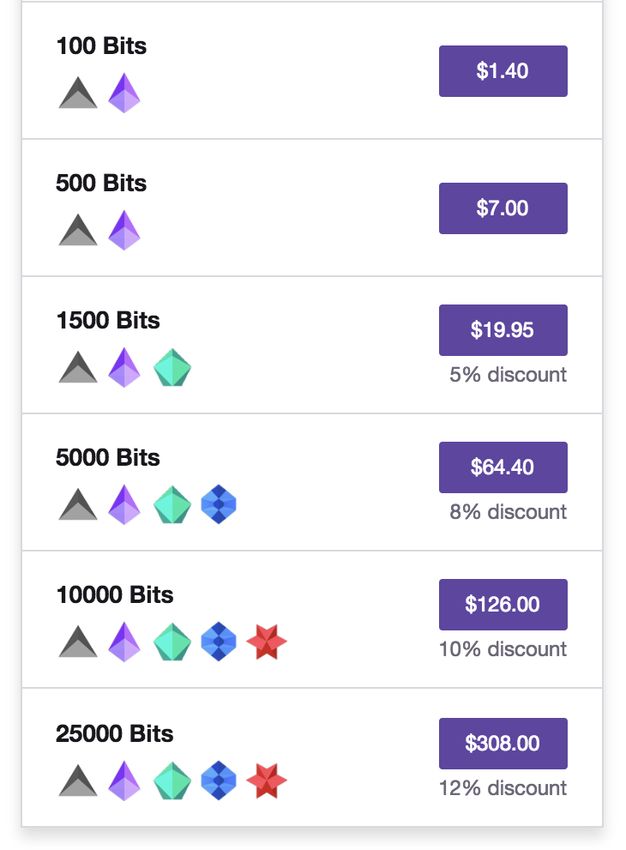
Task: Click blue hexagon gem under 10000 Bits
Action: 218,641
